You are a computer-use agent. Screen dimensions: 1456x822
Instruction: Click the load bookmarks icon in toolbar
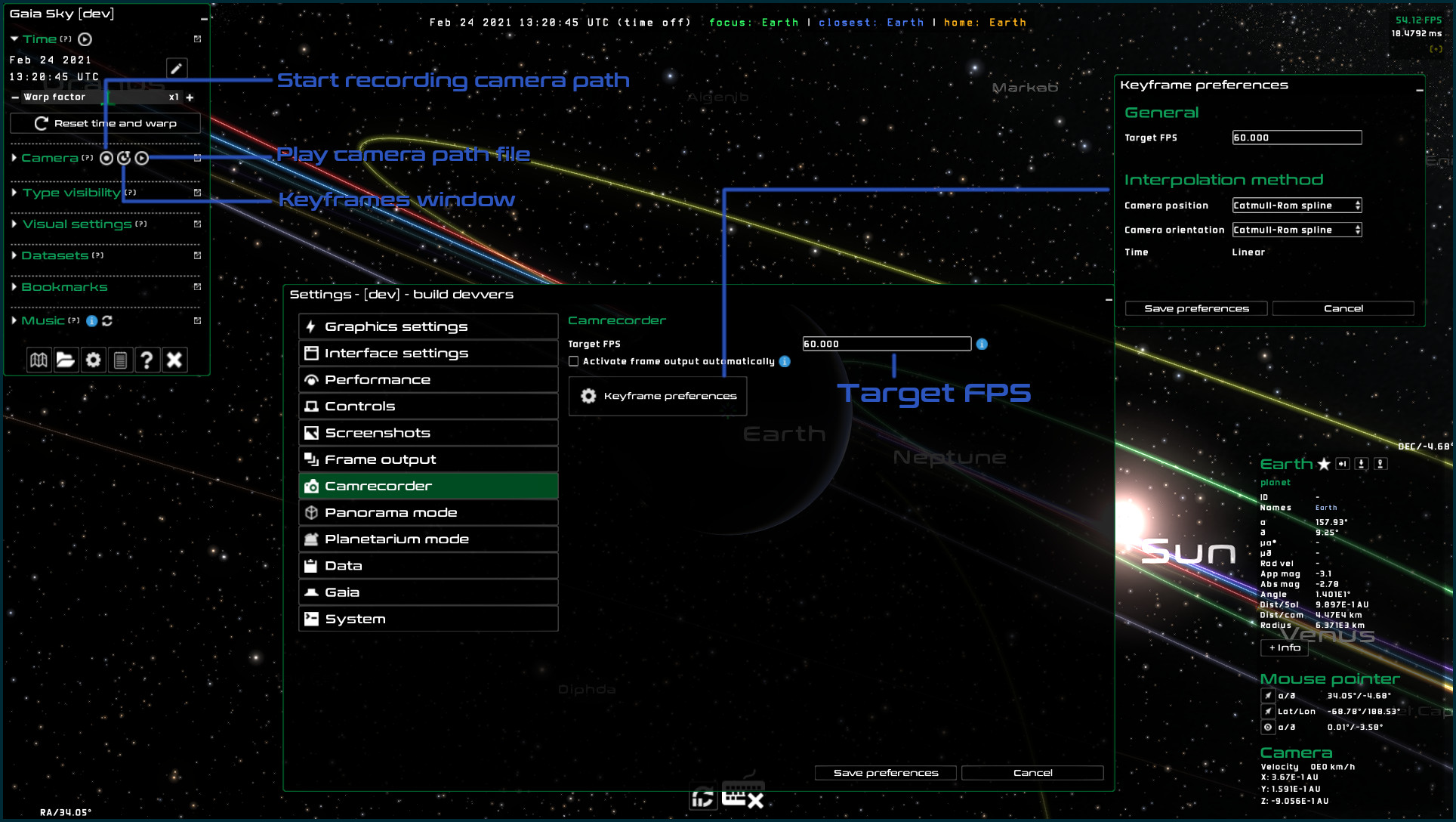point(66,360)
